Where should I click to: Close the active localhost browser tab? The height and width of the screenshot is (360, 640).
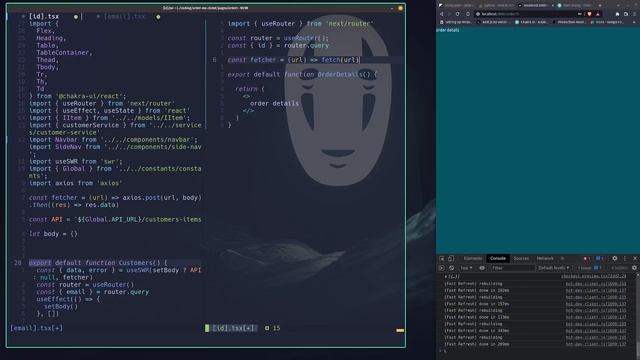pos(553,5)
